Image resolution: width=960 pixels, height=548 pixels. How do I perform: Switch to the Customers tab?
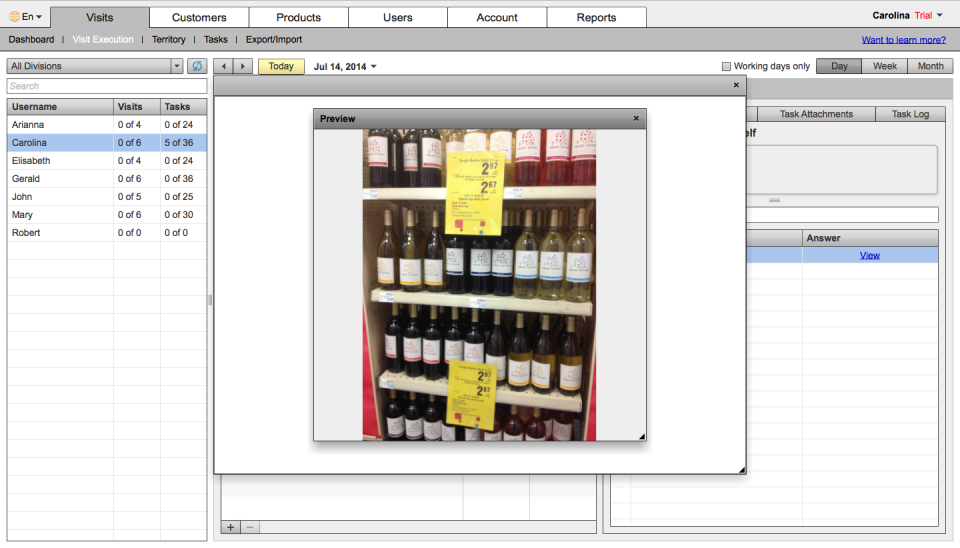coord(199,17)
